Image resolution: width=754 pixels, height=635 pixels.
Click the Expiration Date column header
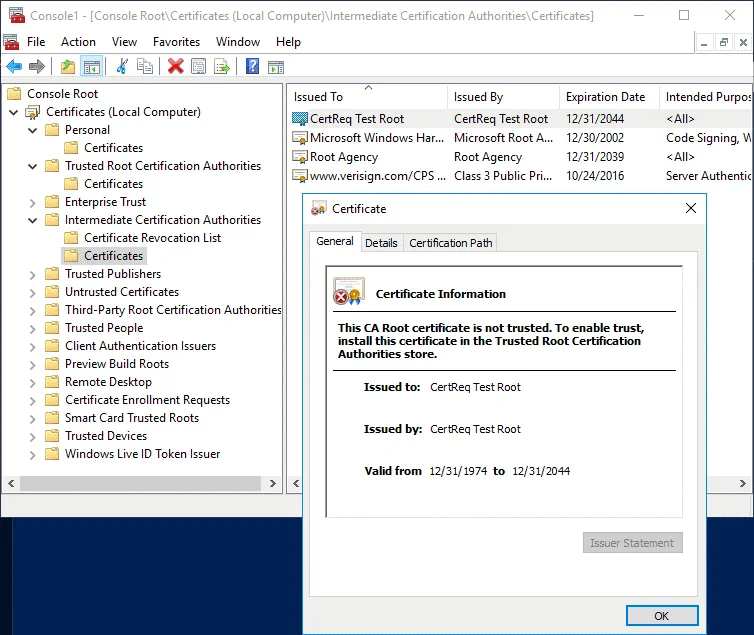605,97
